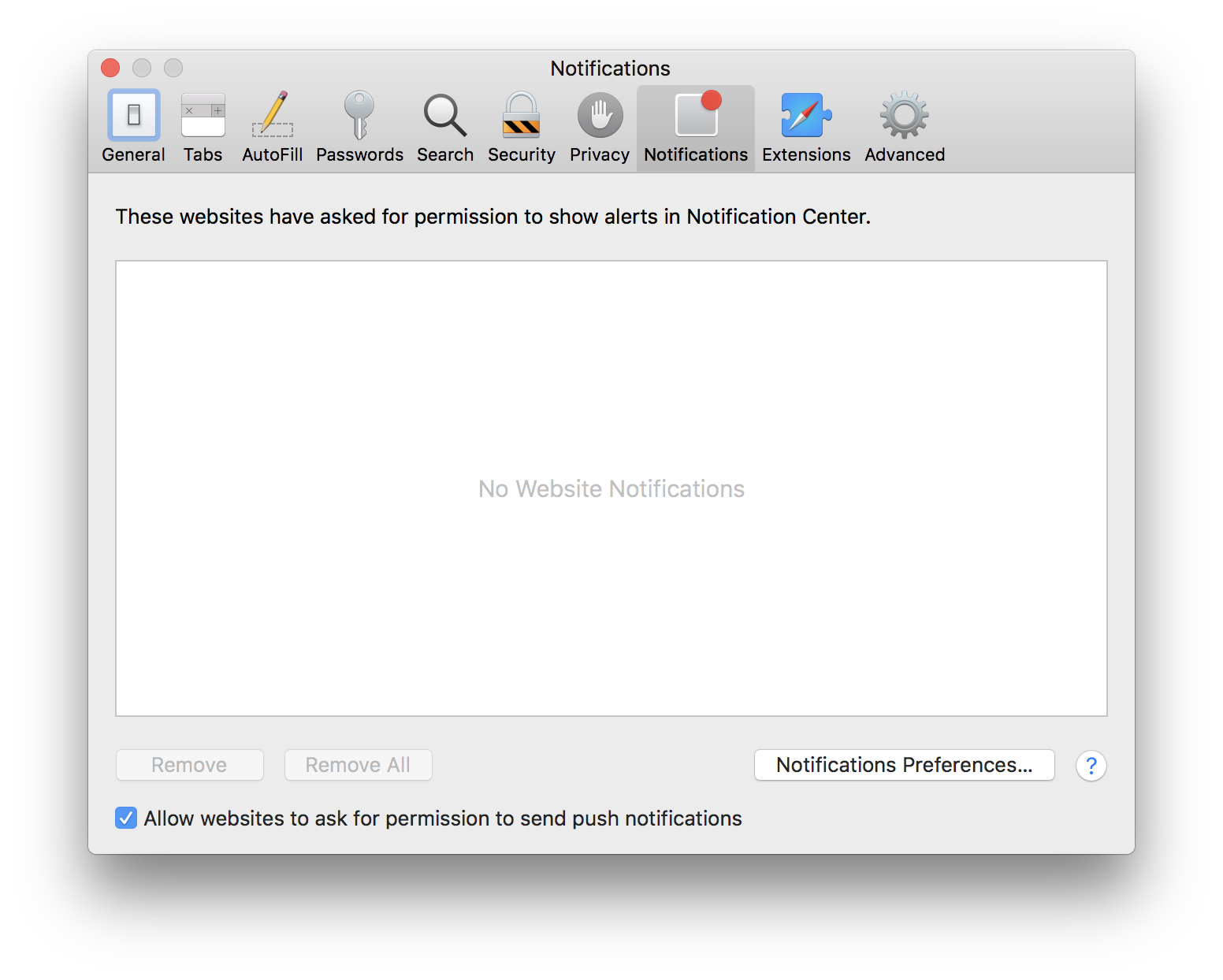1223x980 pixels.
Task: Open the Search magnifier preferences pane
Action: [445, 127]
